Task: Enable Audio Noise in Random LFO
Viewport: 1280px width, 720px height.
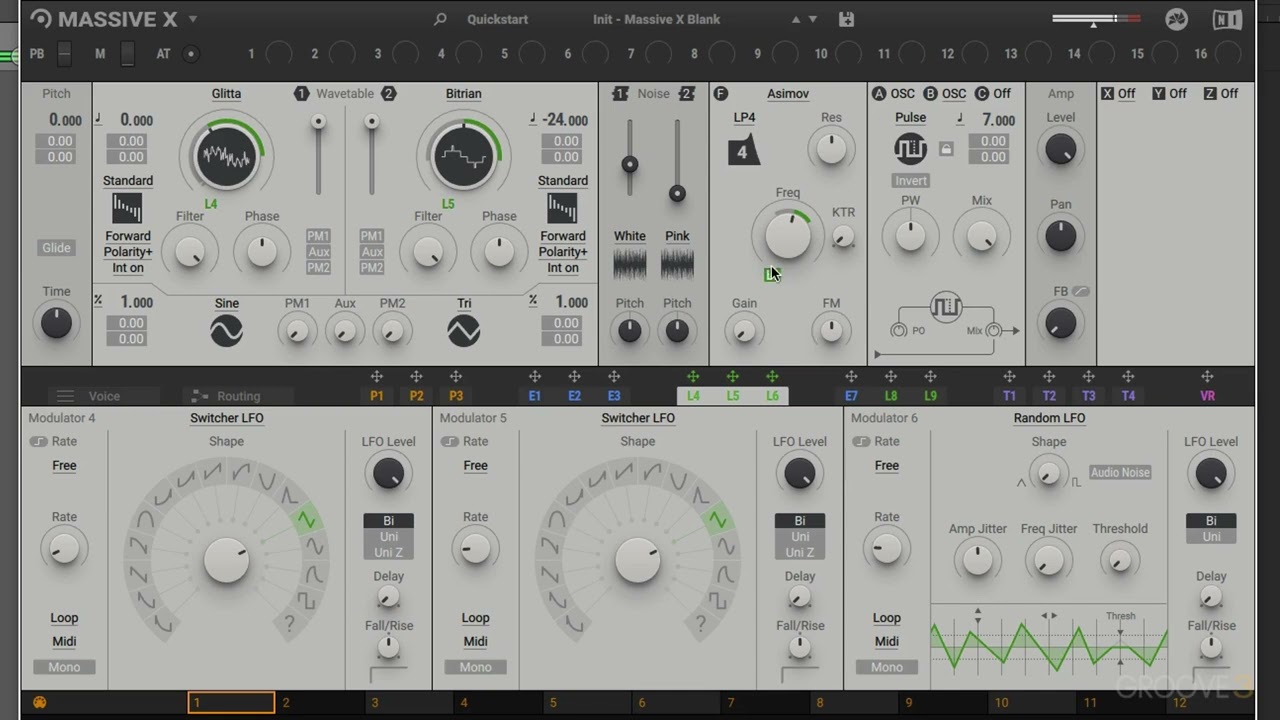Action: 1120,472
